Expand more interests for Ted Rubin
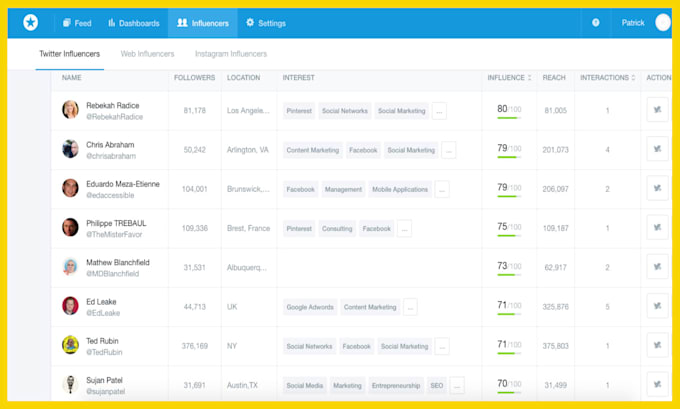The width and height of the screenshot is (680, 409). [x=442, y=346]
